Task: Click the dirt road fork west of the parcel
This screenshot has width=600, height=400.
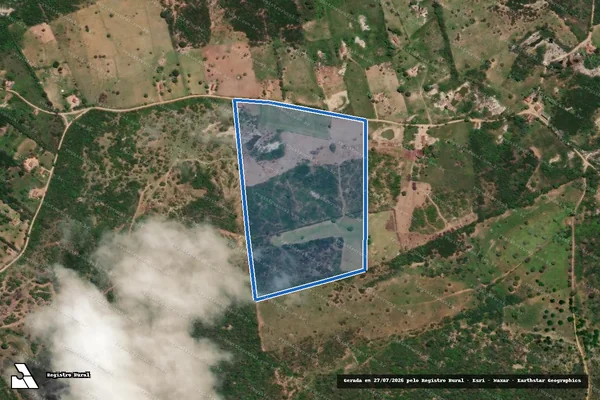Action: coord(66,114)
